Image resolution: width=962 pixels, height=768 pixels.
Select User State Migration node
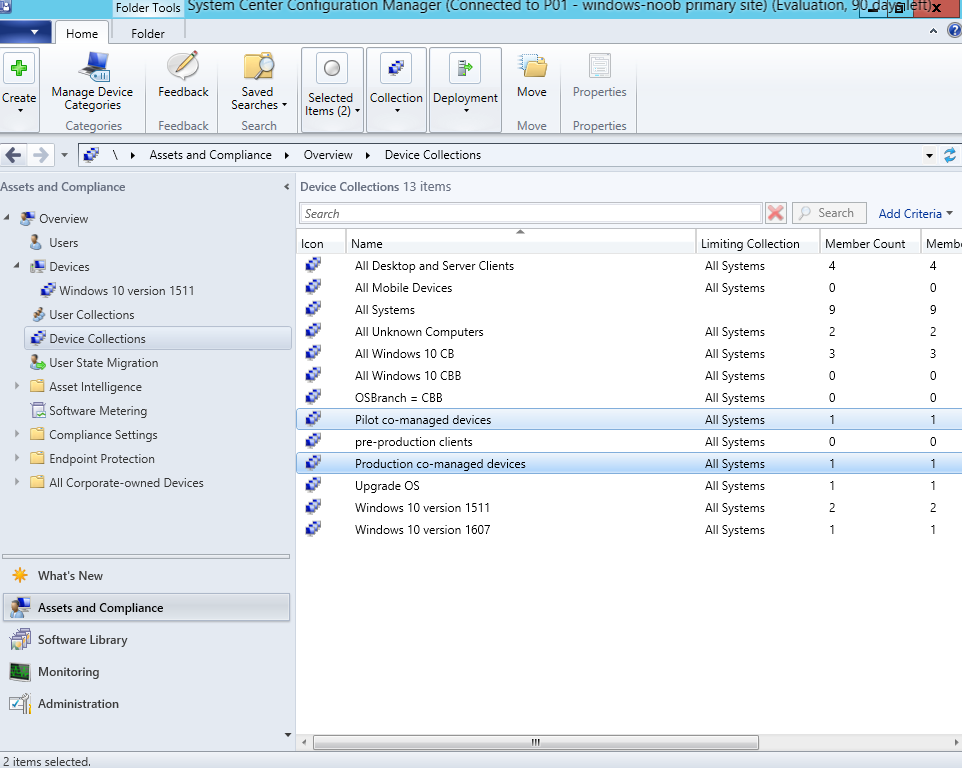[103, 363]
